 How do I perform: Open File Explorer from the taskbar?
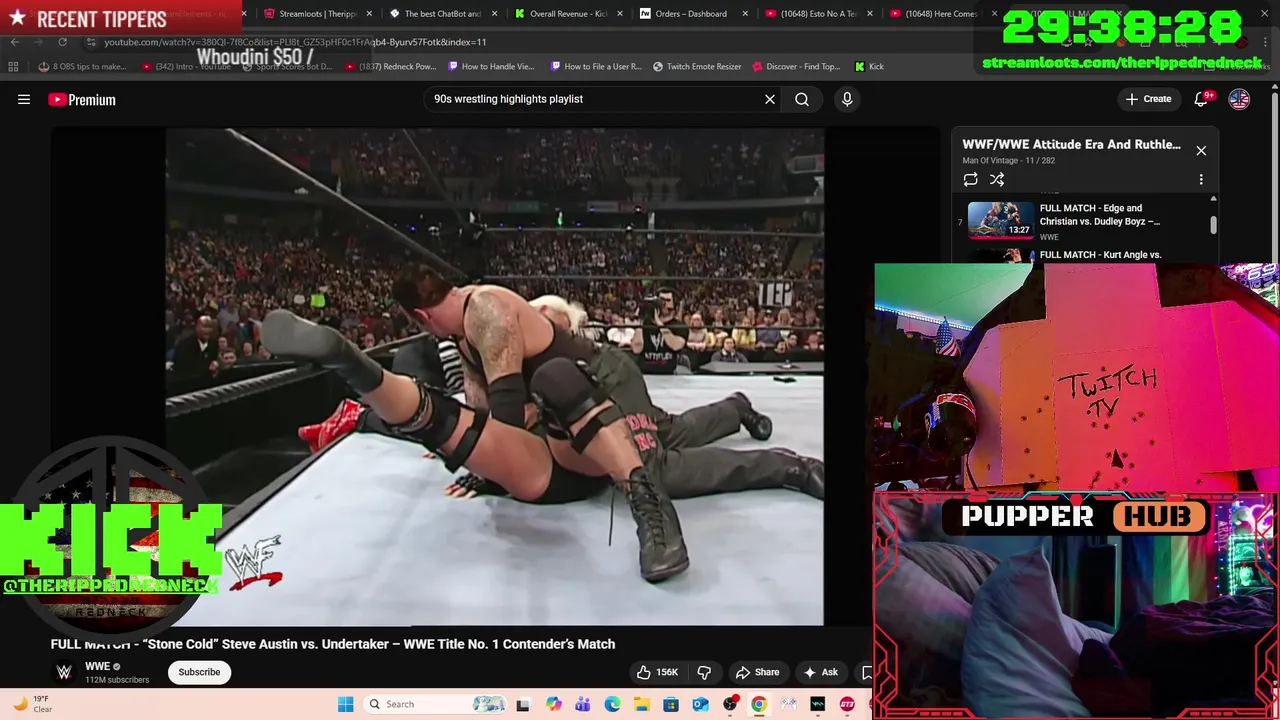point(641,704)
